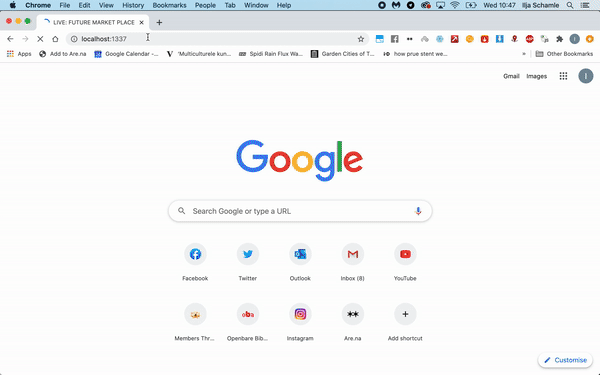Viewport: 600px width, 375px height.
Task: Click the Images link
Action: (536, 76)
